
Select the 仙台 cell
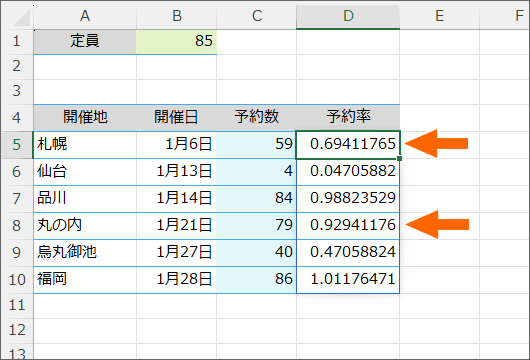point(85,172)
